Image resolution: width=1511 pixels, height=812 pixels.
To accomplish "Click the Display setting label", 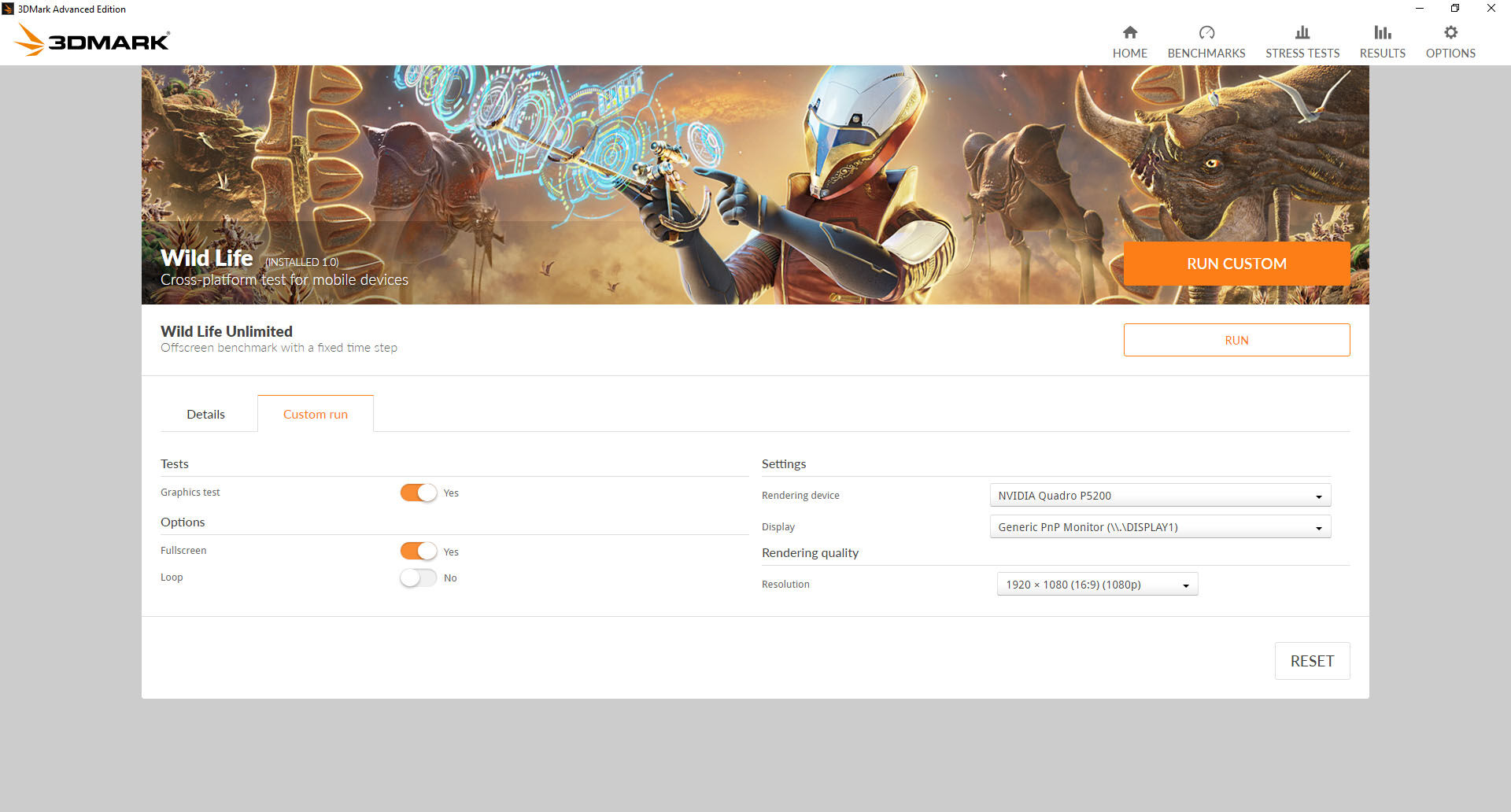I will point(778,527).
